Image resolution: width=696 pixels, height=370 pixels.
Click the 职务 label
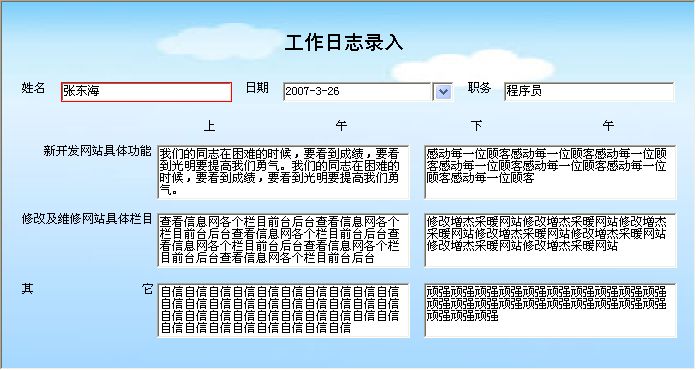[479, 88]
